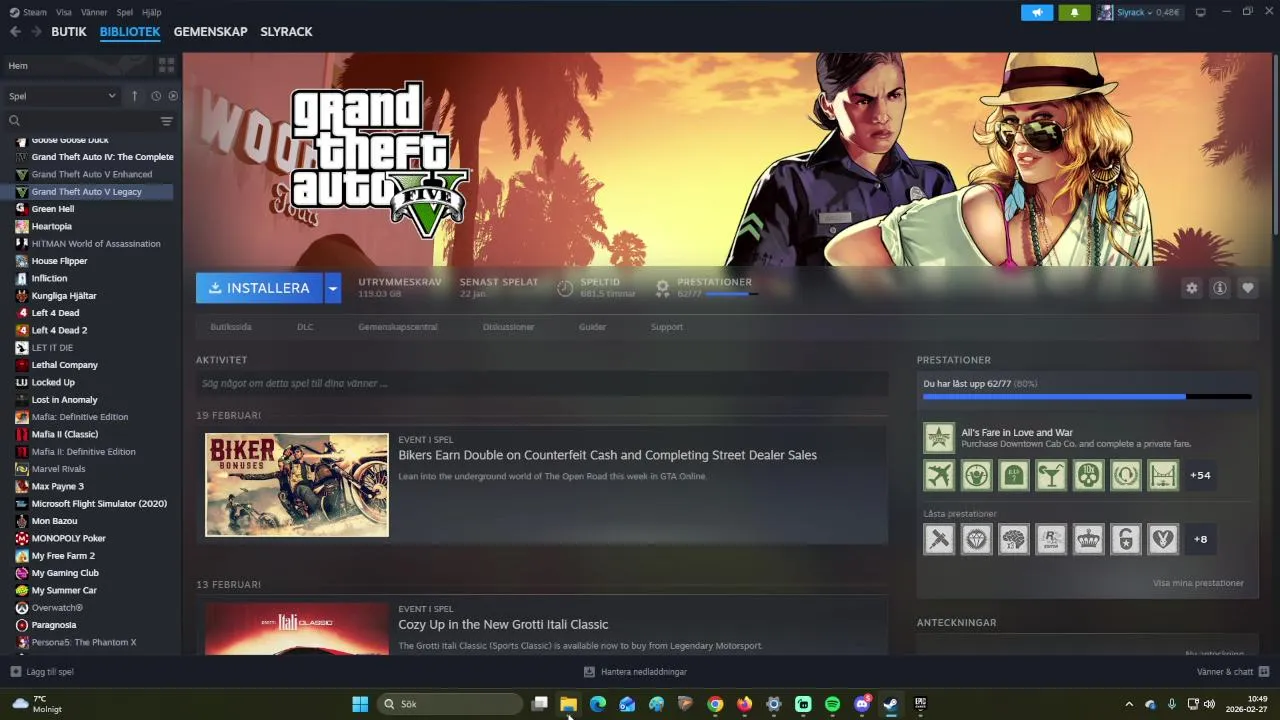Open the Gemenskapscentral tab
The image size is (1280, 720).
pos(398,327)
